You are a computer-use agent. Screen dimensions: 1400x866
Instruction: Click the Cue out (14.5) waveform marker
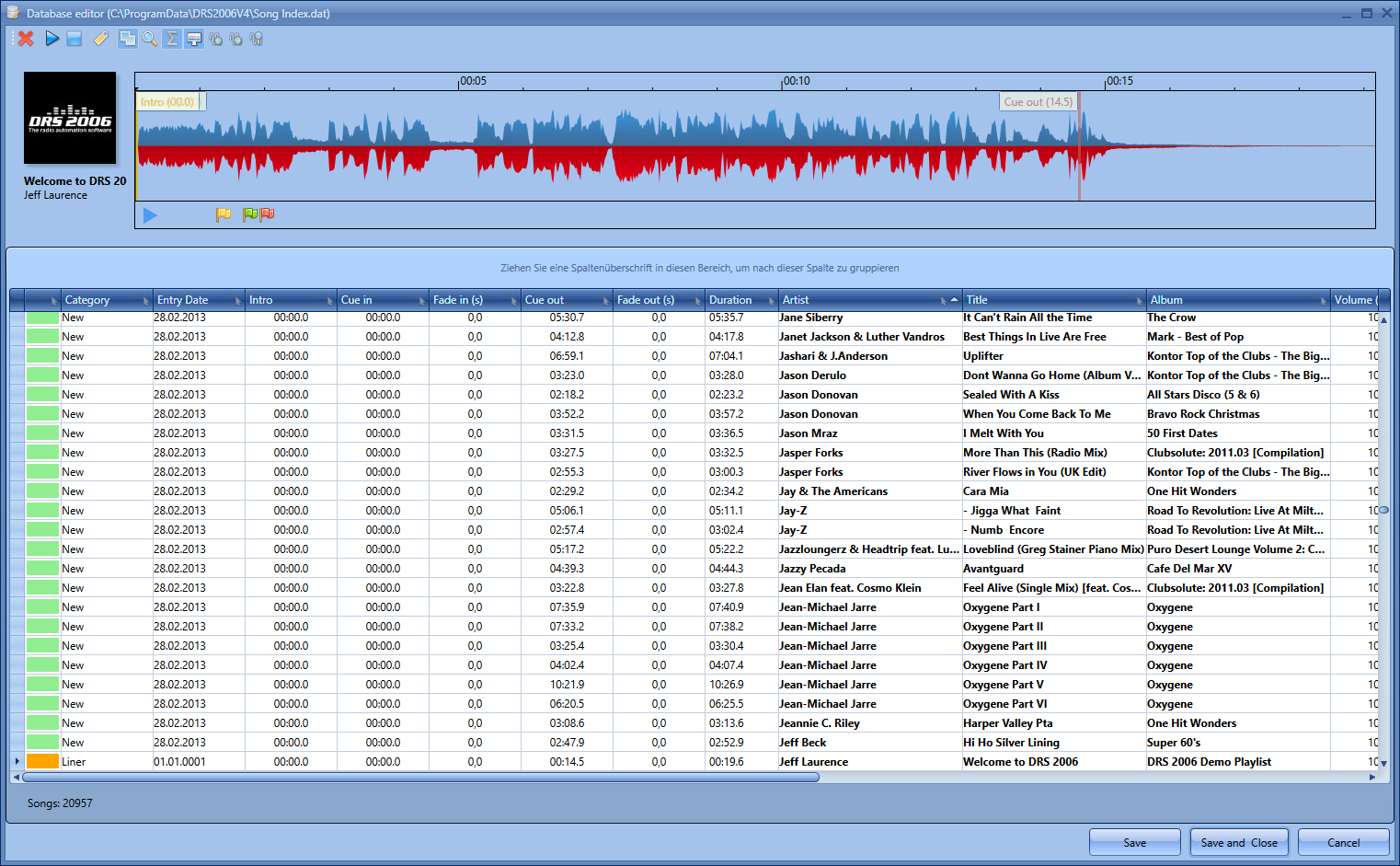click(x=1038, y=102)
